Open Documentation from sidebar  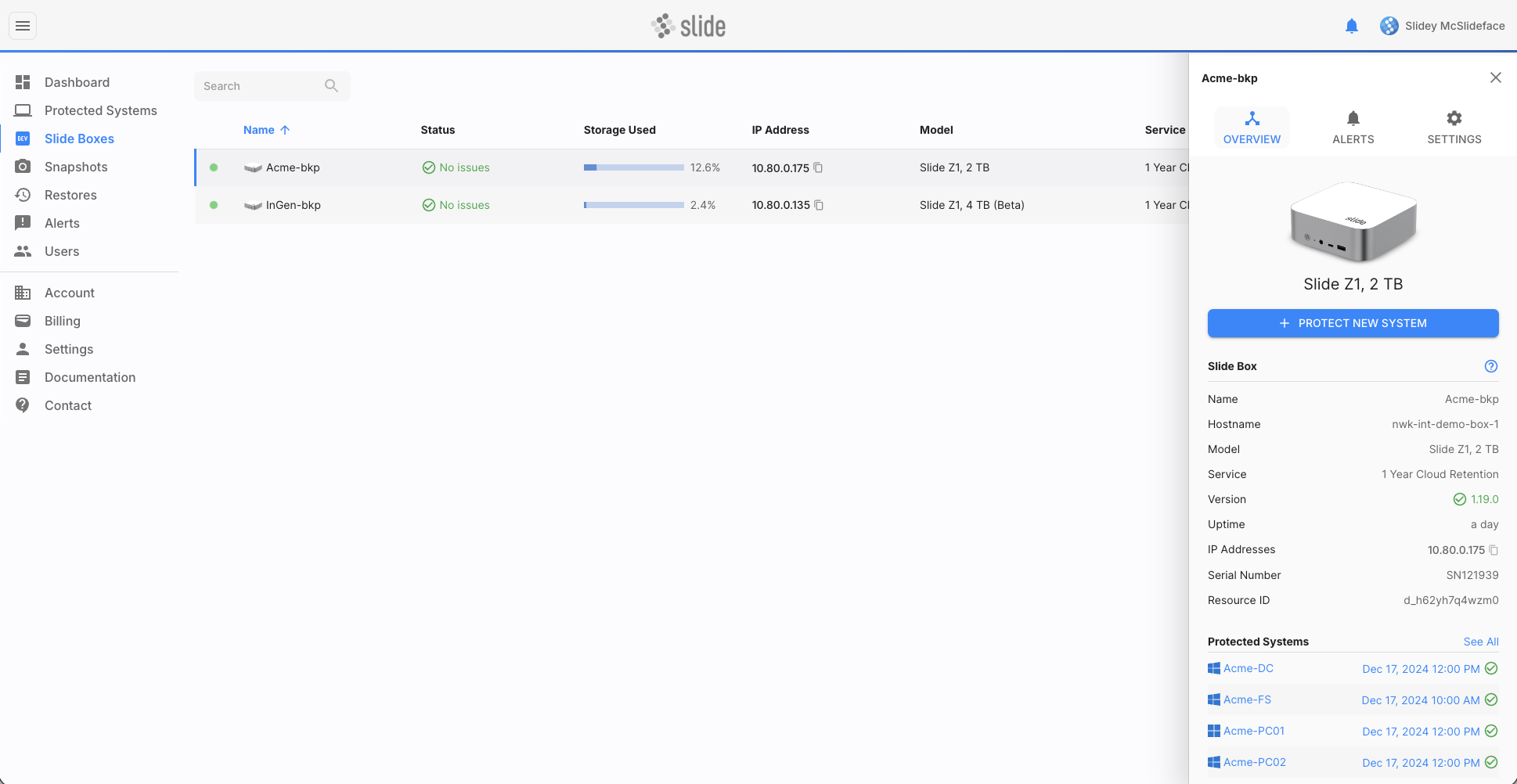tap(90, 377)
